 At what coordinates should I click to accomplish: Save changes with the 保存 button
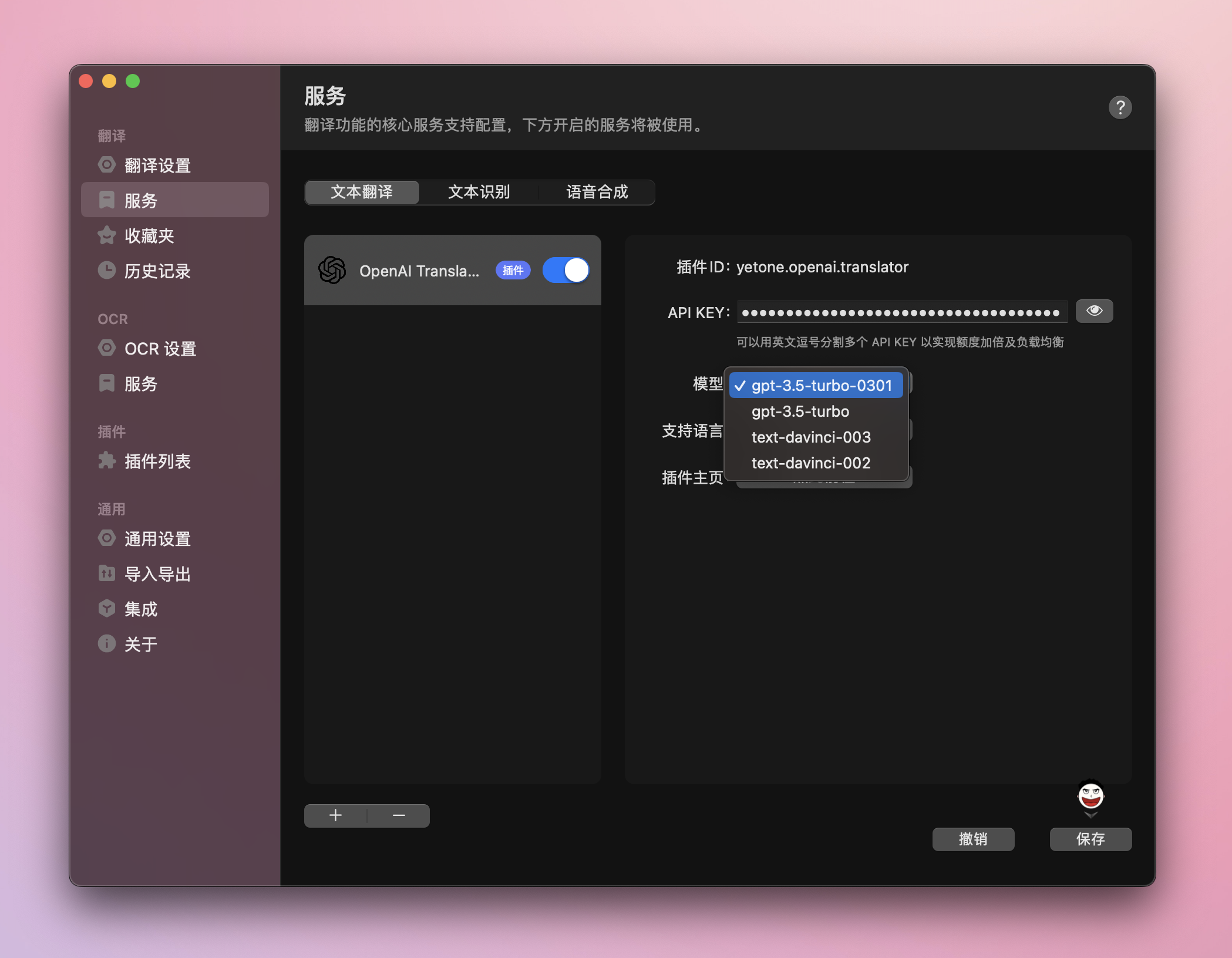(1090, 839)
